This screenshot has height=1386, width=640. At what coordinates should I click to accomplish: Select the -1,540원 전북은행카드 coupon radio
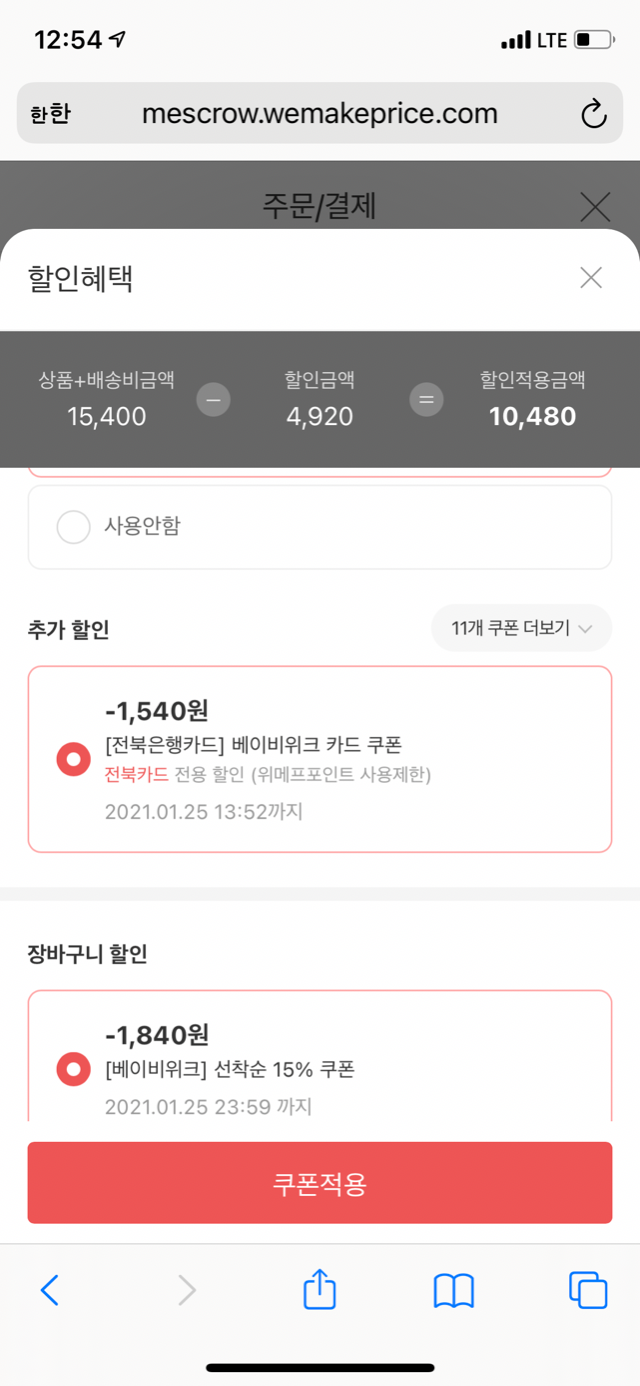(x=74, y=760)
